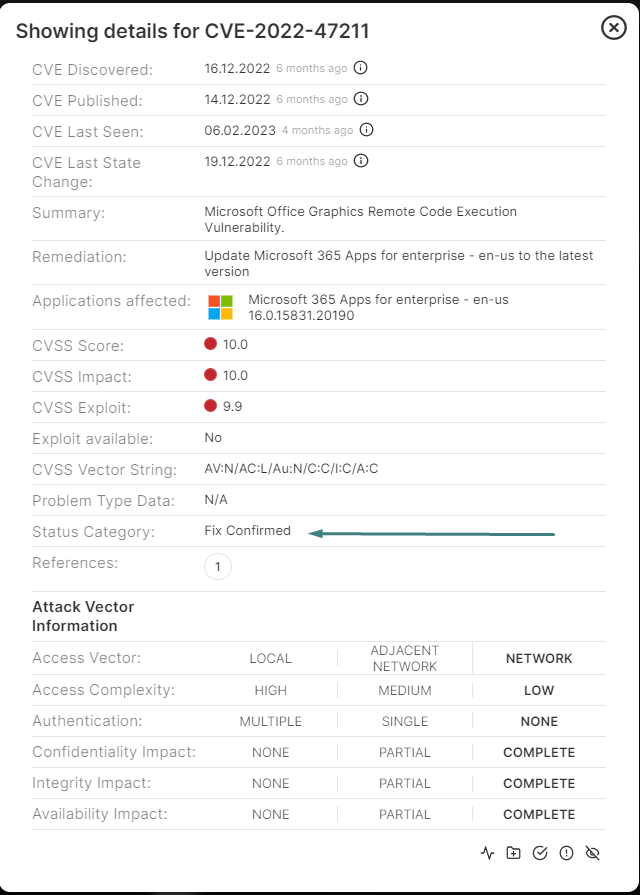Click the CVSS vector string value

pyautogui.click(x=291, y=469)
